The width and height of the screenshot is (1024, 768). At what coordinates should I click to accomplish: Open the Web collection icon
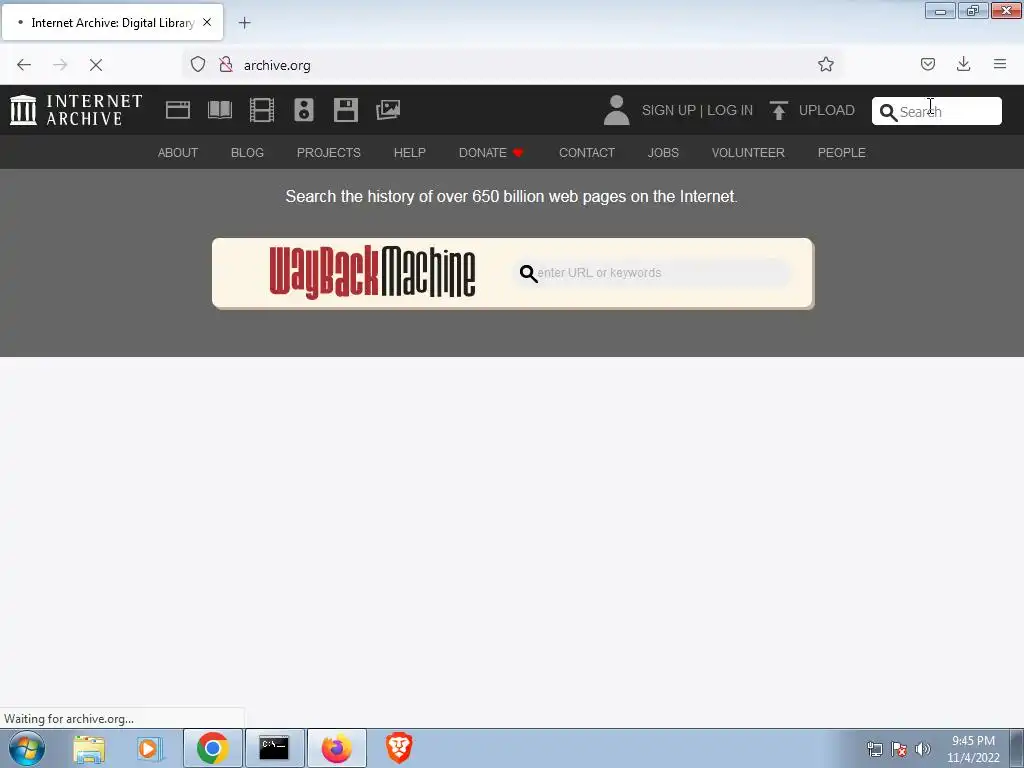click(178, 110)
